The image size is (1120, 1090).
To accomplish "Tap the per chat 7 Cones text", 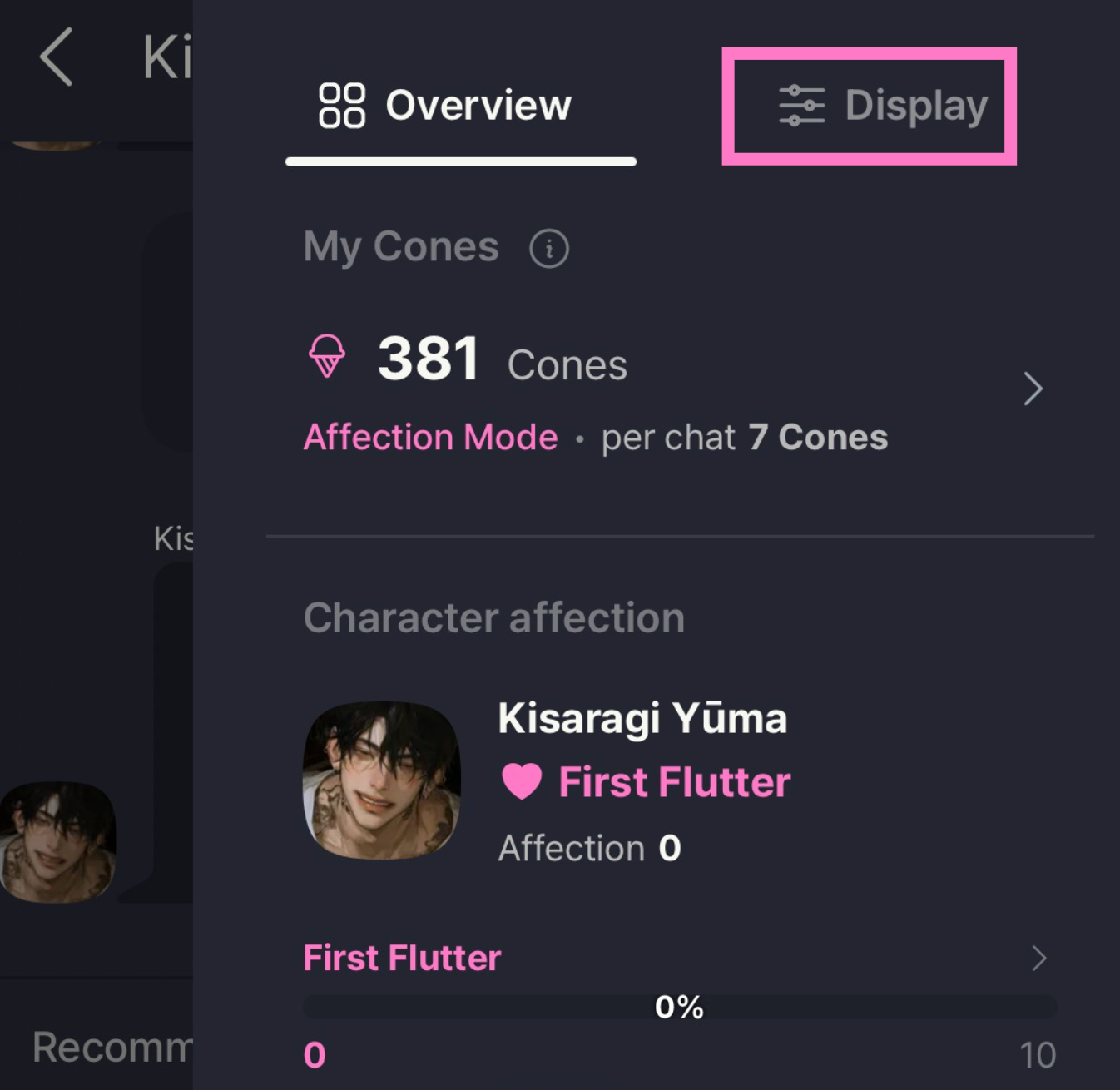I will click(x=745, y=438).
